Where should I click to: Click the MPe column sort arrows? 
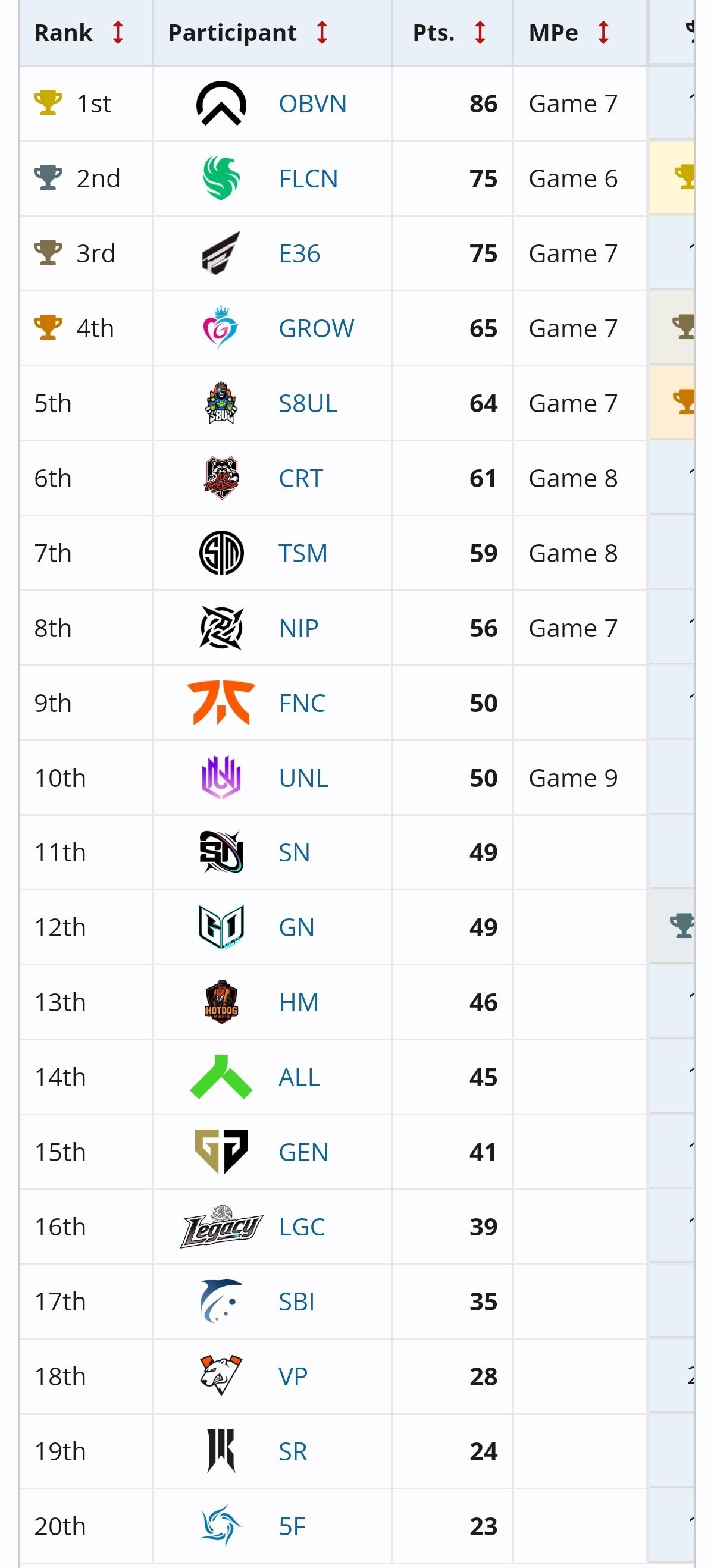603,33
